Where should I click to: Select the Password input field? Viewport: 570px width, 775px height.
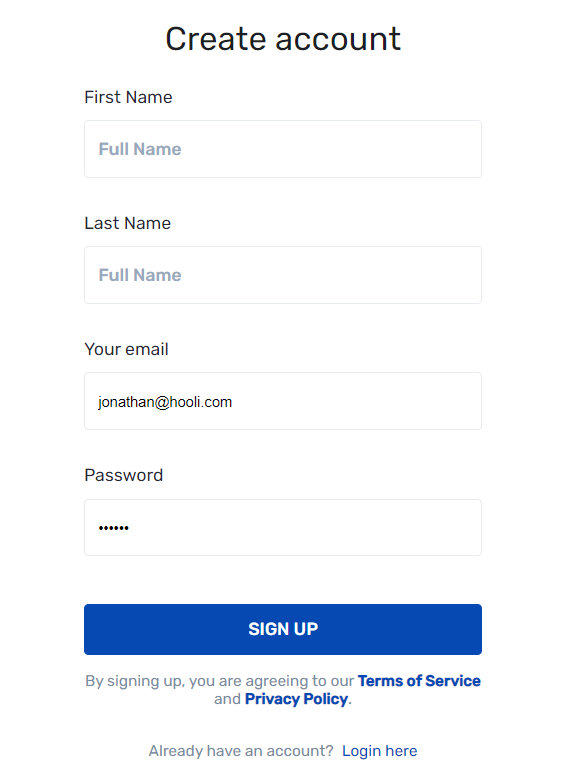click(283, 527)
